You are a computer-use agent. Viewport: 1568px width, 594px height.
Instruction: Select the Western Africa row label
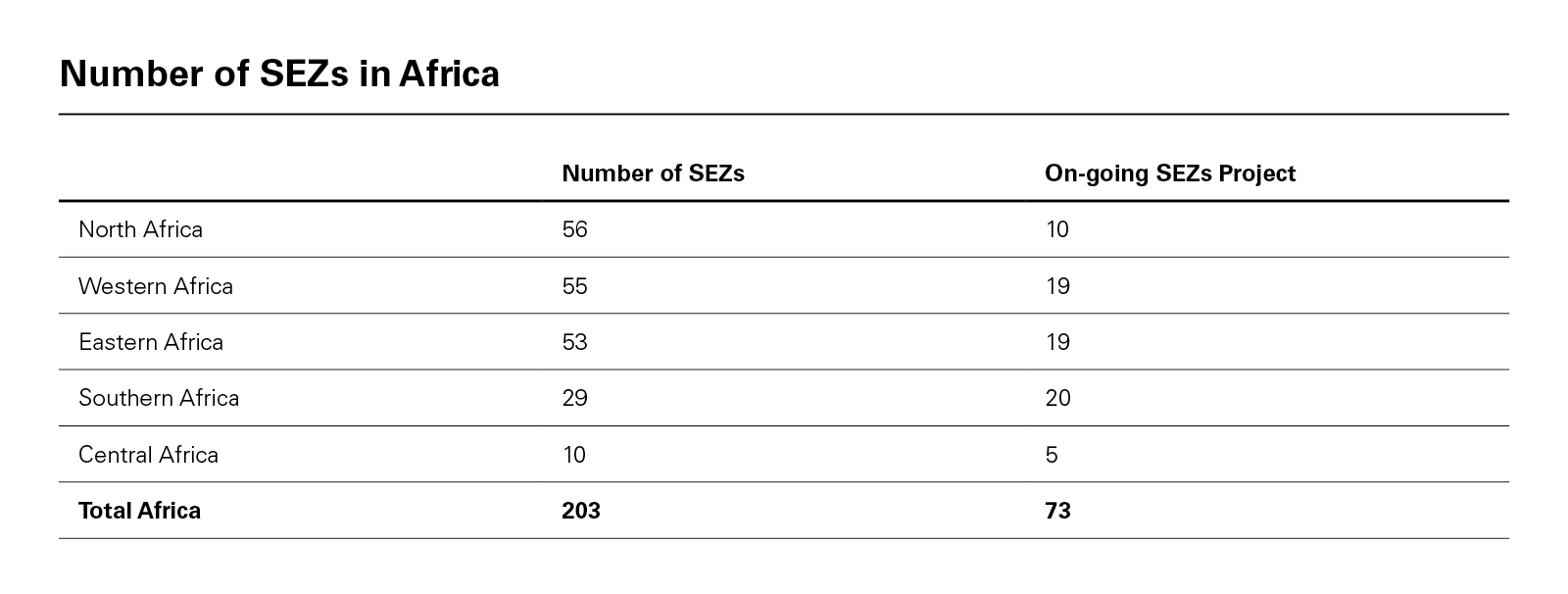(x=156, y=286)
